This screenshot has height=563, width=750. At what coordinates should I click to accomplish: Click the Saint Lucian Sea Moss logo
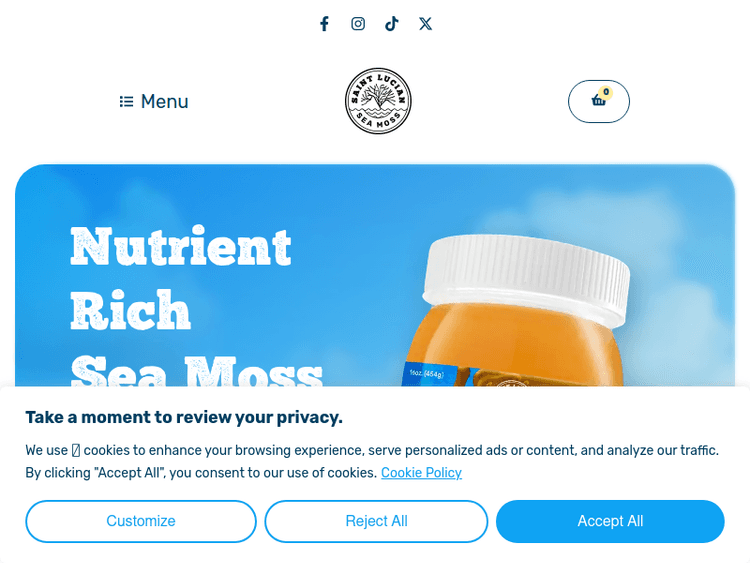[x=378, y=101]
